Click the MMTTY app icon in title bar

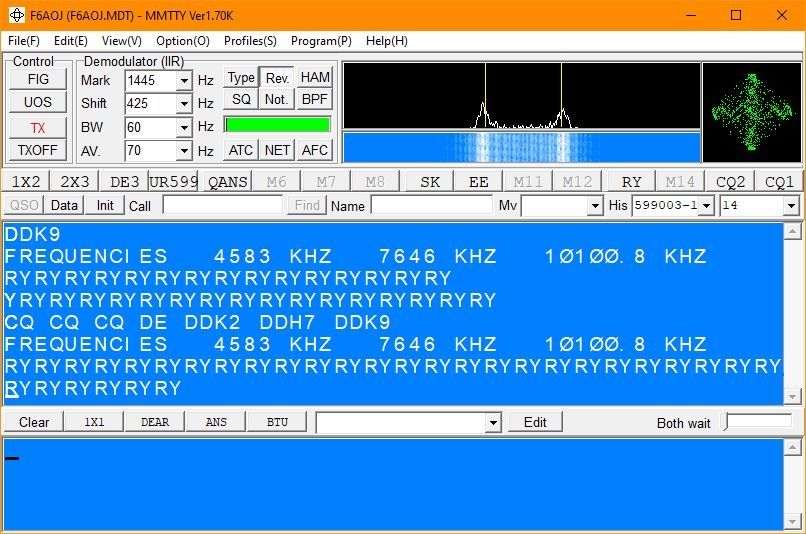(16, 15)
